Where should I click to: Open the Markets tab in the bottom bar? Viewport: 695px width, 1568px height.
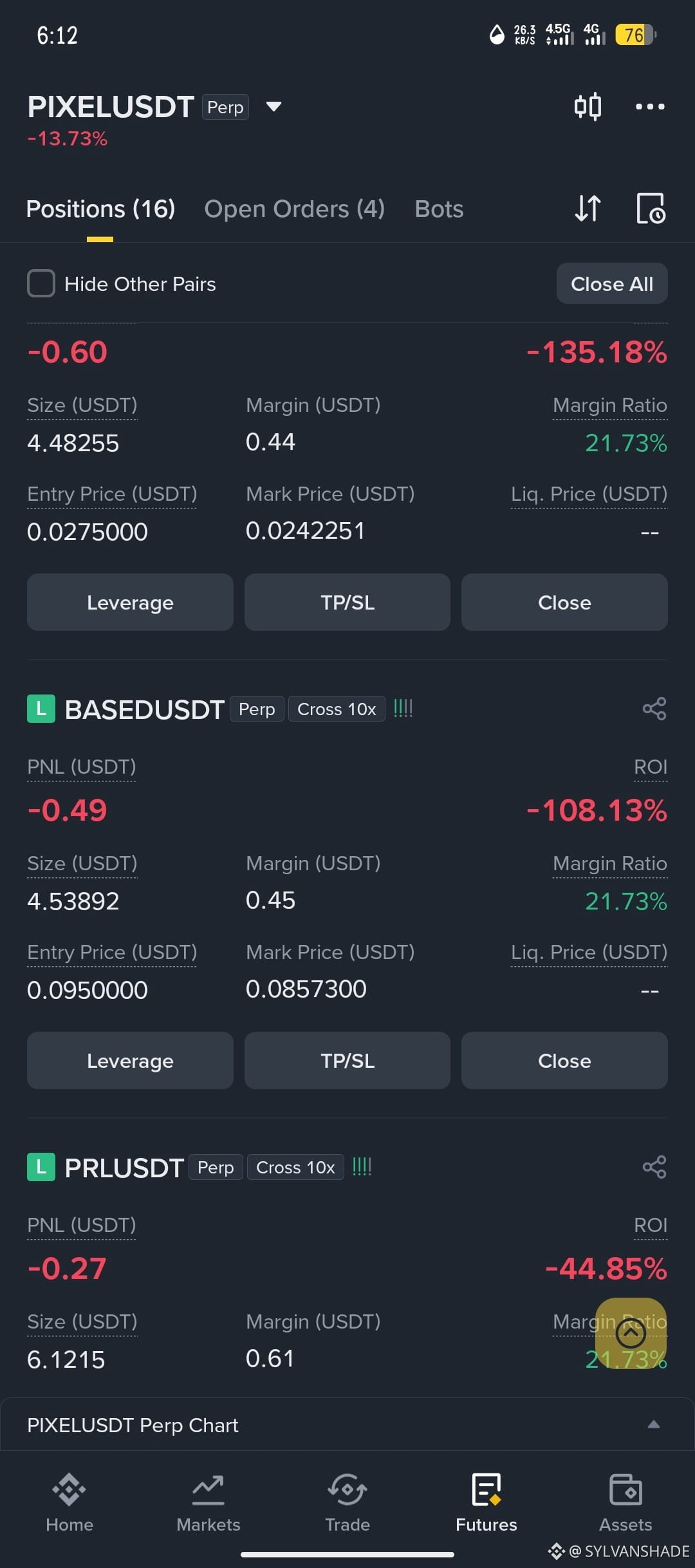[x=208, y=1503]
